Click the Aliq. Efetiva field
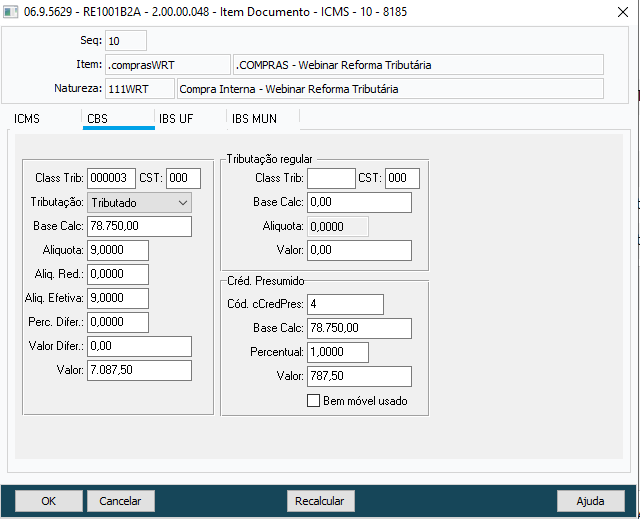The image size is (640, 519). point(118,298)
